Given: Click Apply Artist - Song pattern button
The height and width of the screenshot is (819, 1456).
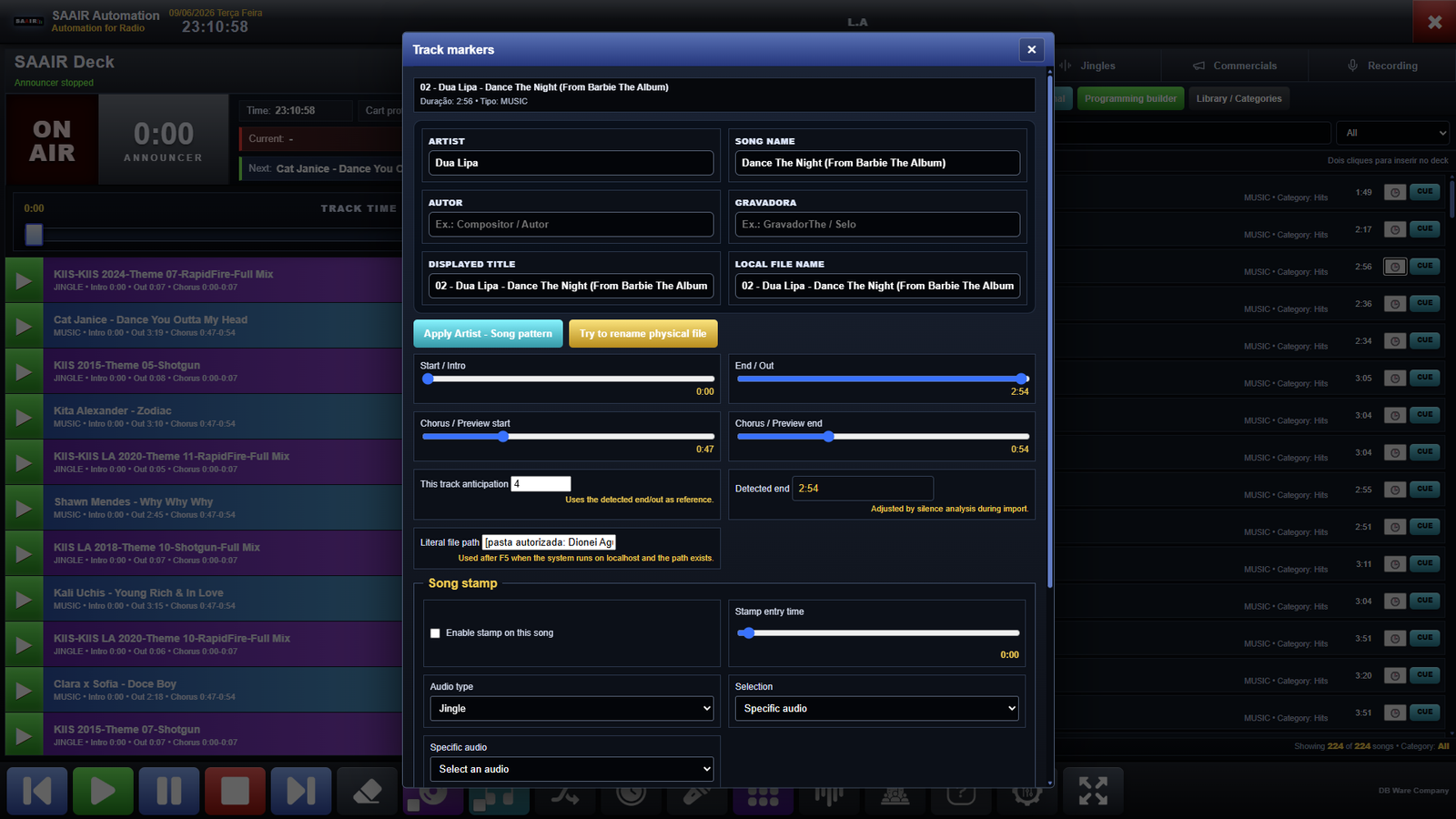Looking at the screenshot, I should coord(488,334).
